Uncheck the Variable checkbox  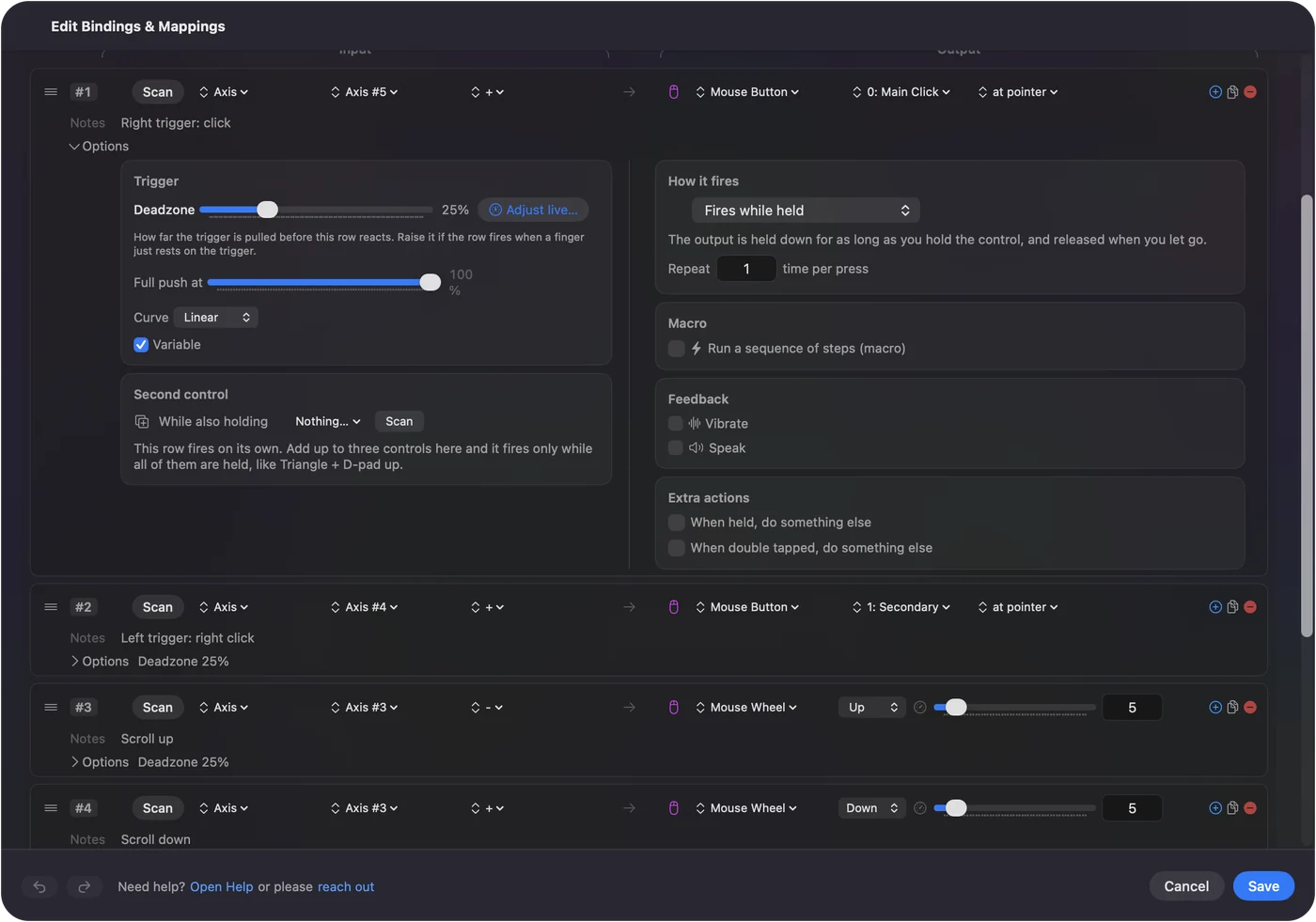tap(141, 345)
